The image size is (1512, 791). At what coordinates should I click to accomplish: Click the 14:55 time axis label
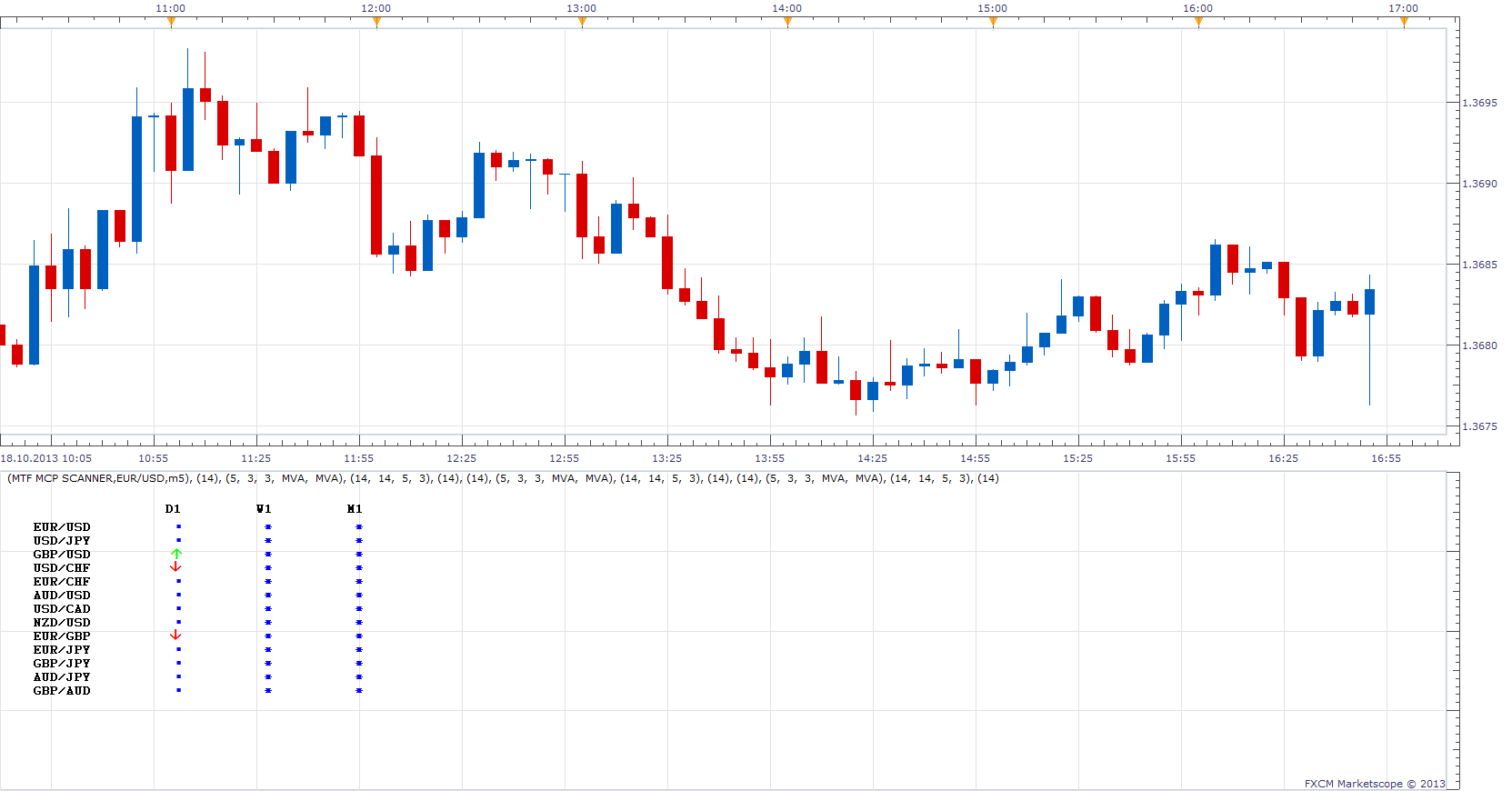976,458
